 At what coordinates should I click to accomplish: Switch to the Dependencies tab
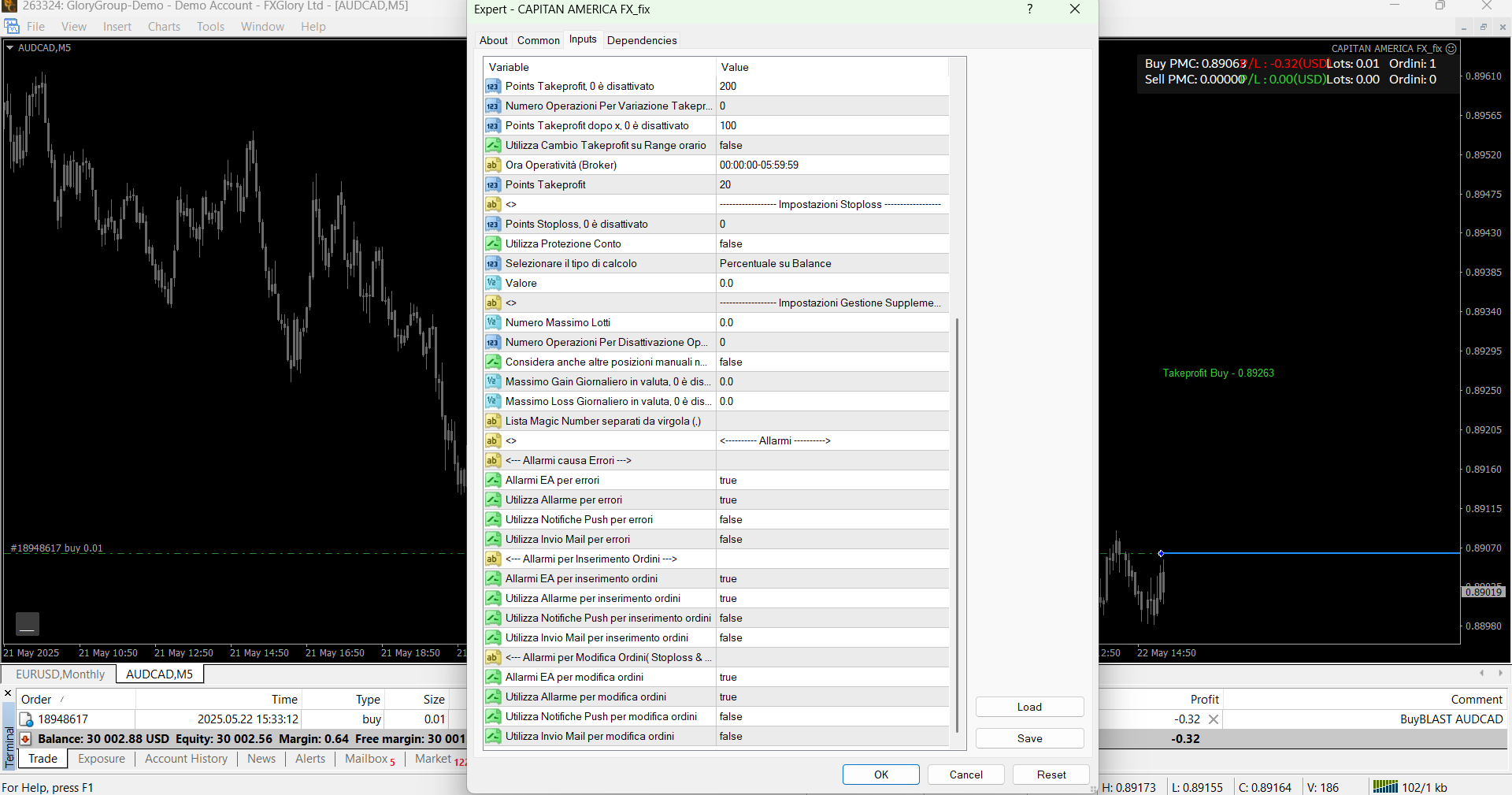tap(642, 40)
